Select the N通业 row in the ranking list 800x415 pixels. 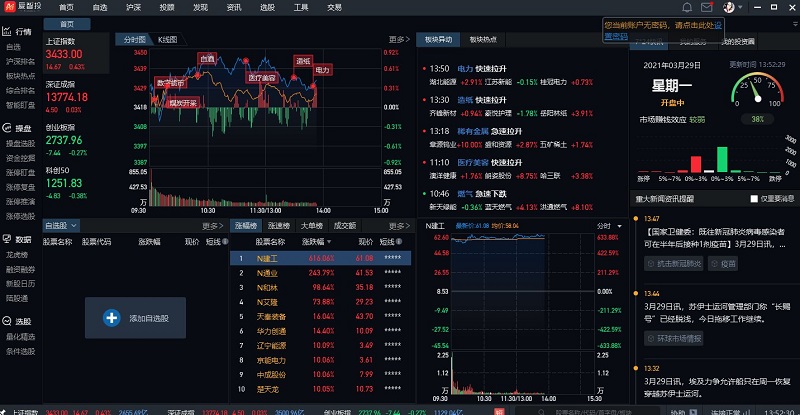(320, 273)
